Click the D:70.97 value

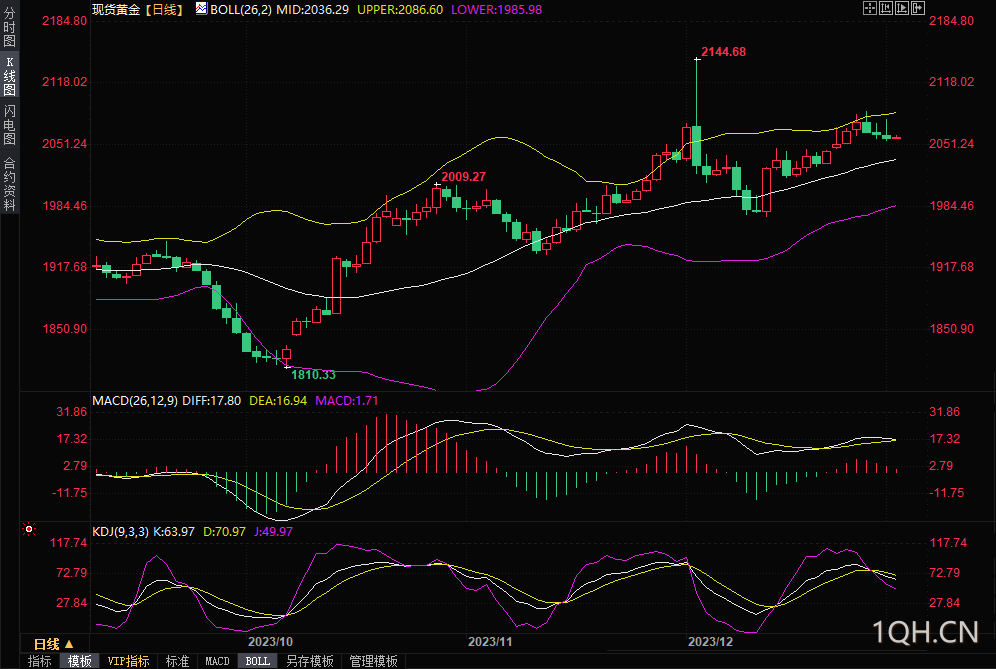click(224, 532)
